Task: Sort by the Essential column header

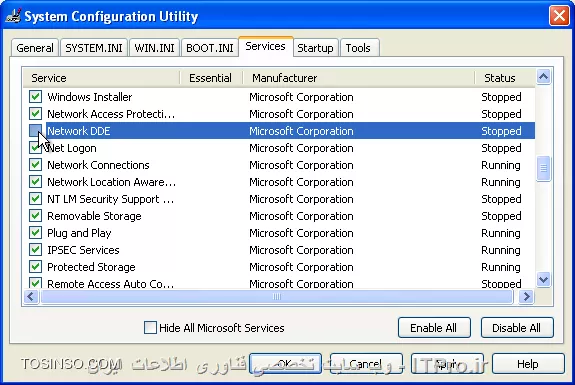Action: (x=211, y=78)
